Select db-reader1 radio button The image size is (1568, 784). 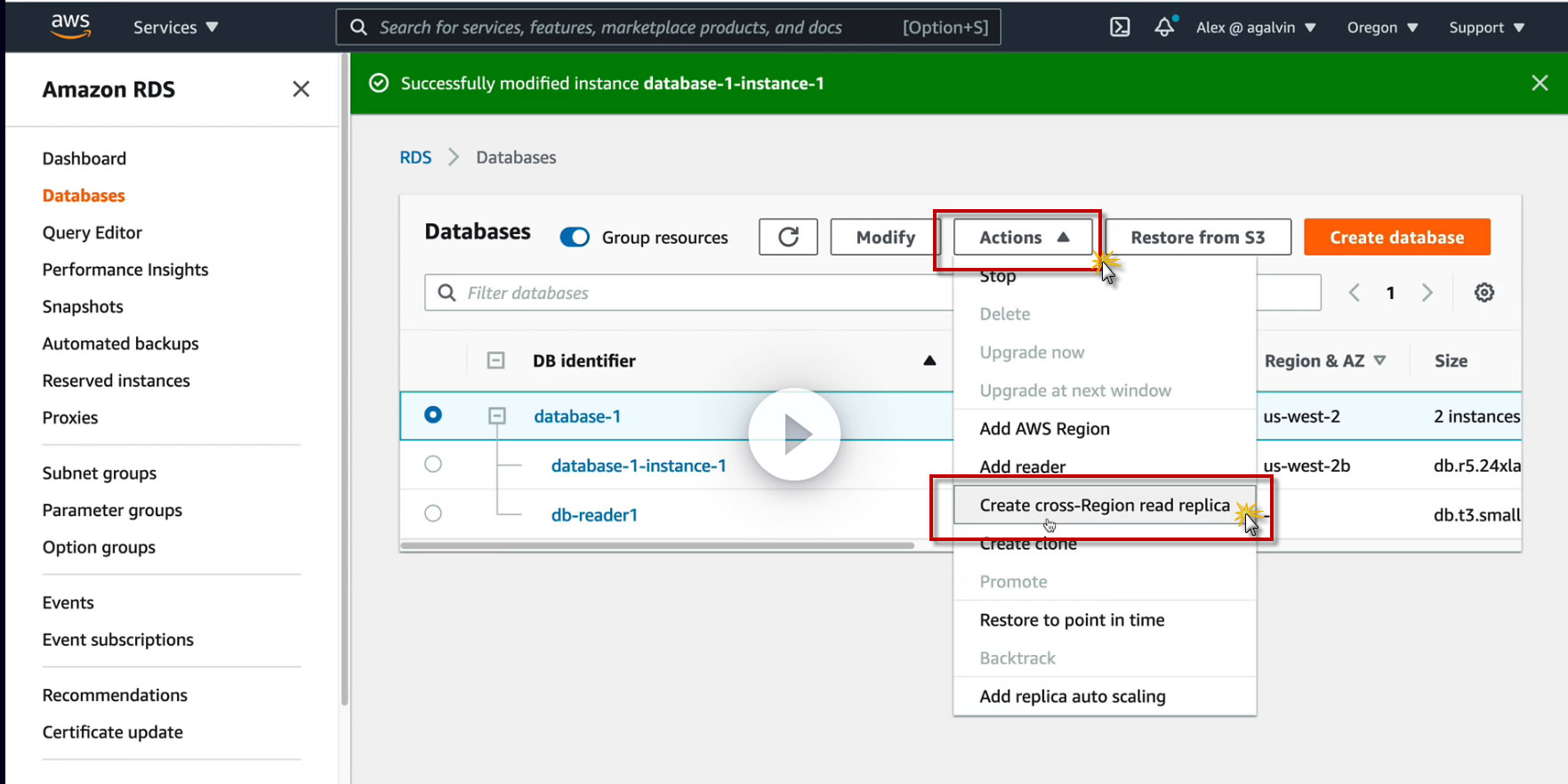tap(433, 513)
